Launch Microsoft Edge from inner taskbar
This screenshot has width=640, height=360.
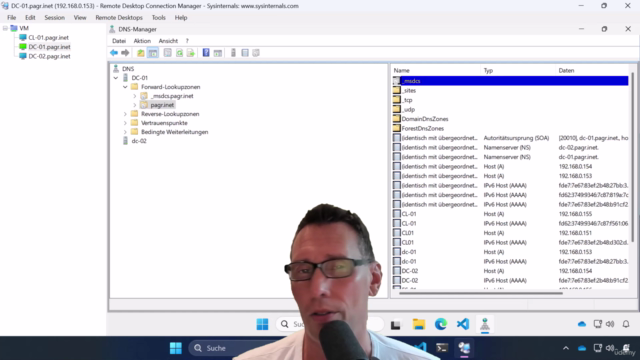coord(441,324)
